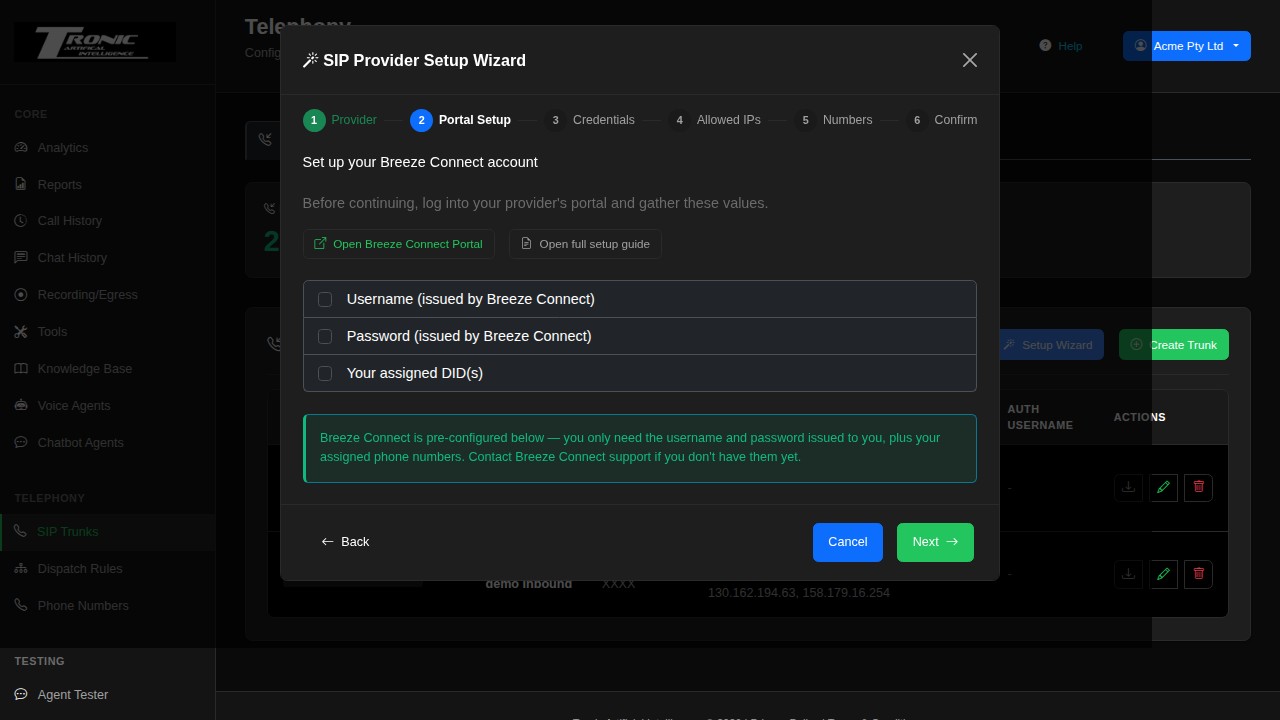Open wizard step 5 Numbers
Viewport: 1280px width, 720px height.
point(833,120)
